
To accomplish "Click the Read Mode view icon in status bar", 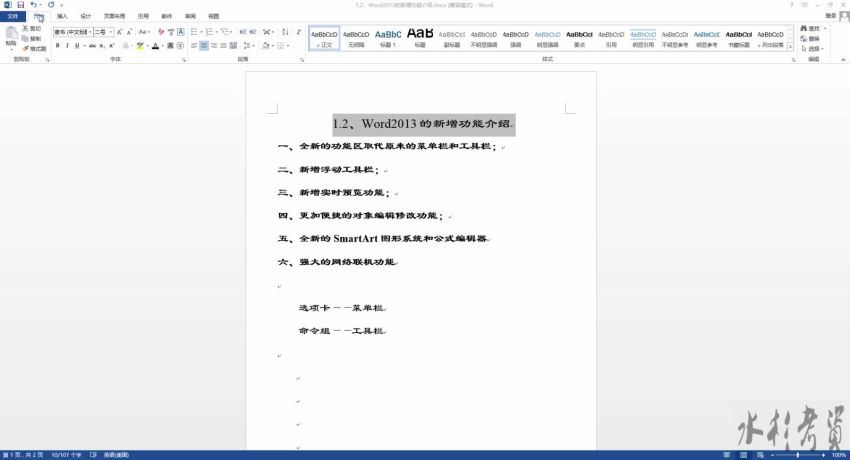I will (727, 455).
